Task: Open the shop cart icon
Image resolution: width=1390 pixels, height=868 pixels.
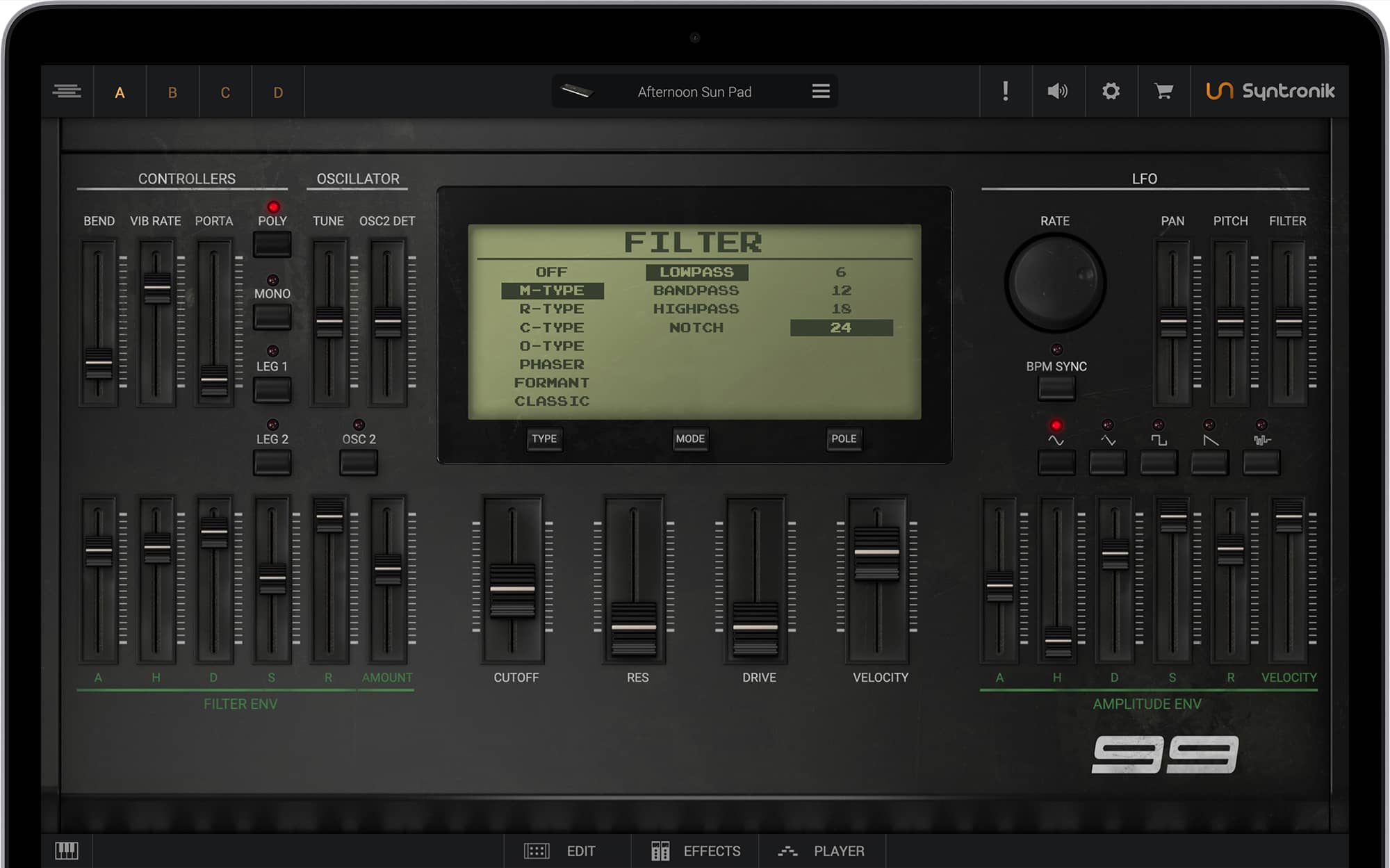Action: pyautogui.click(x=1163, y=91)
